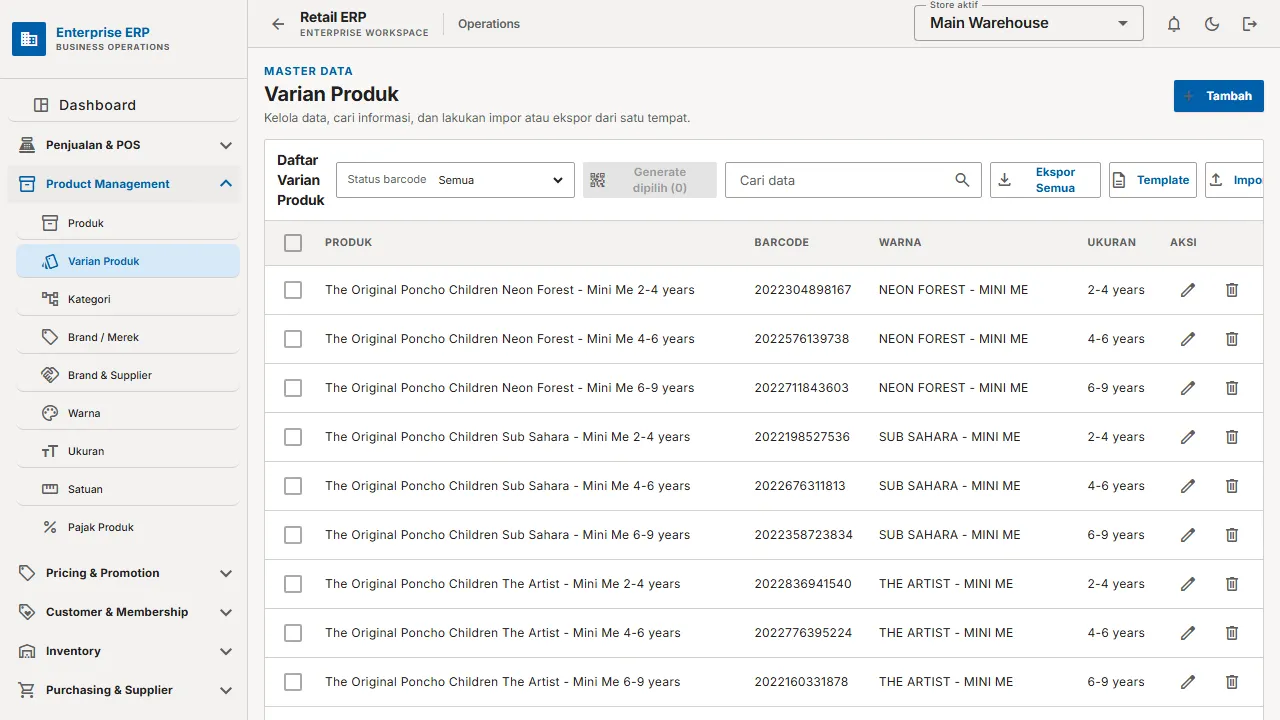Check The Artist Mini Me 4-6 years row
This screenshot has width=1280, height=720.
tap(293, 633)
